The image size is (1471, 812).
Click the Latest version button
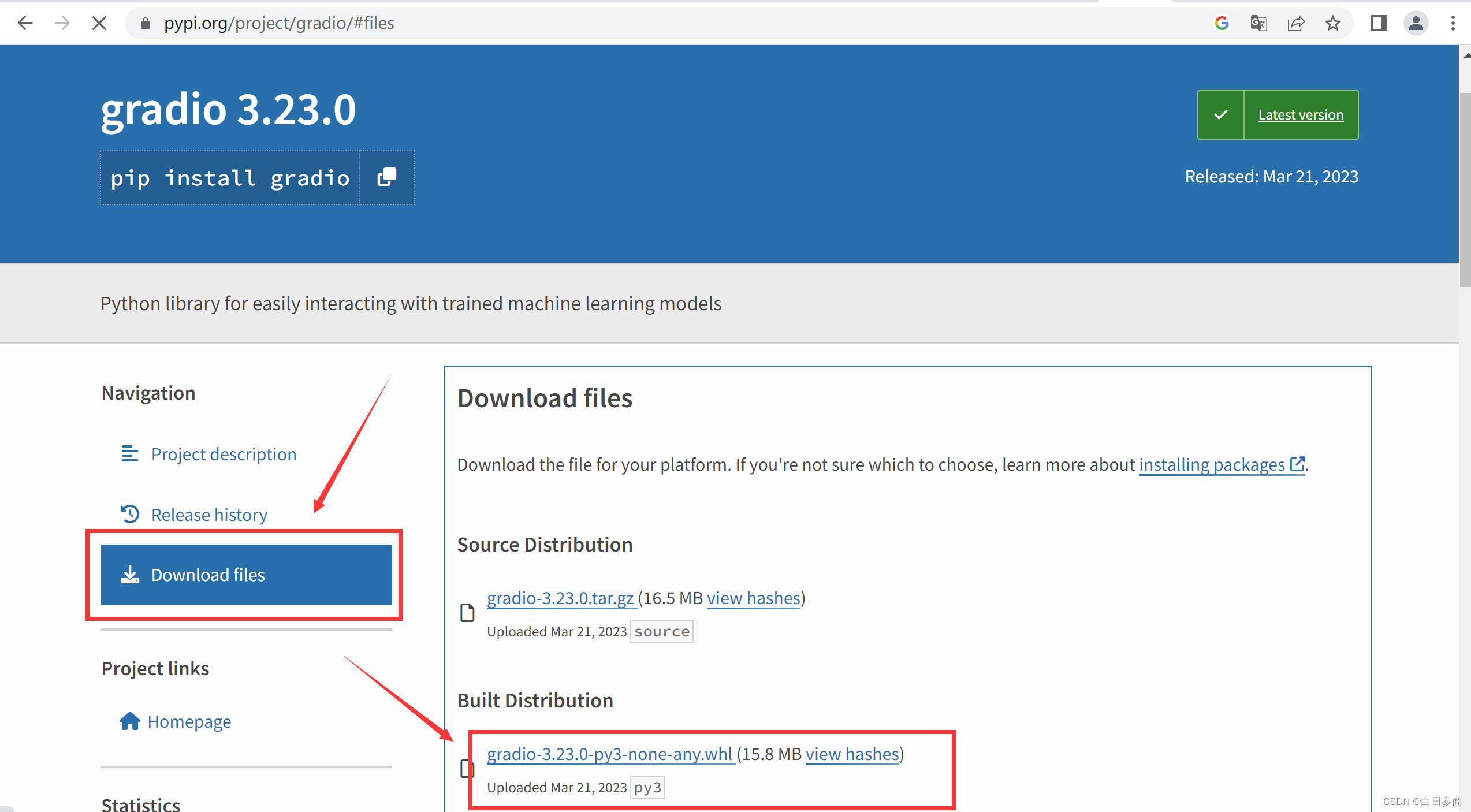[1300, 115]
